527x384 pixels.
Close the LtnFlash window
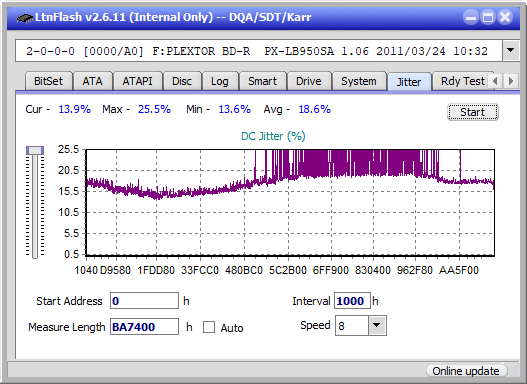(x=504, y=17)
